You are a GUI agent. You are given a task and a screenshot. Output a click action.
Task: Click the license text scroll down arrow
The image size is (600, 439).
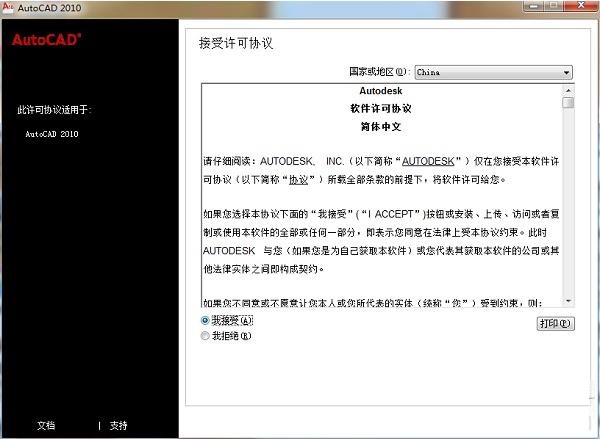pos(568,301)
